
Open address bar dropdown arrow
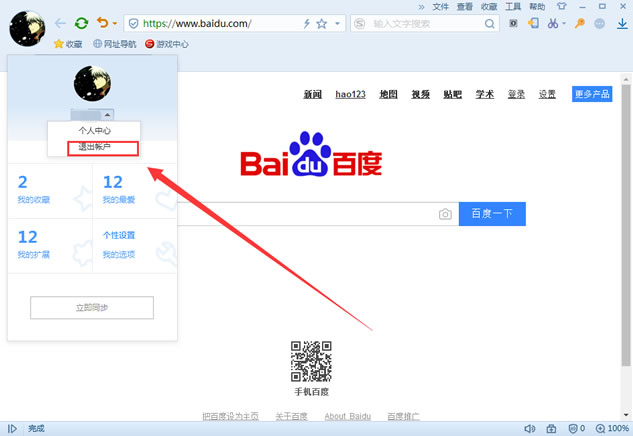point(337,24)
